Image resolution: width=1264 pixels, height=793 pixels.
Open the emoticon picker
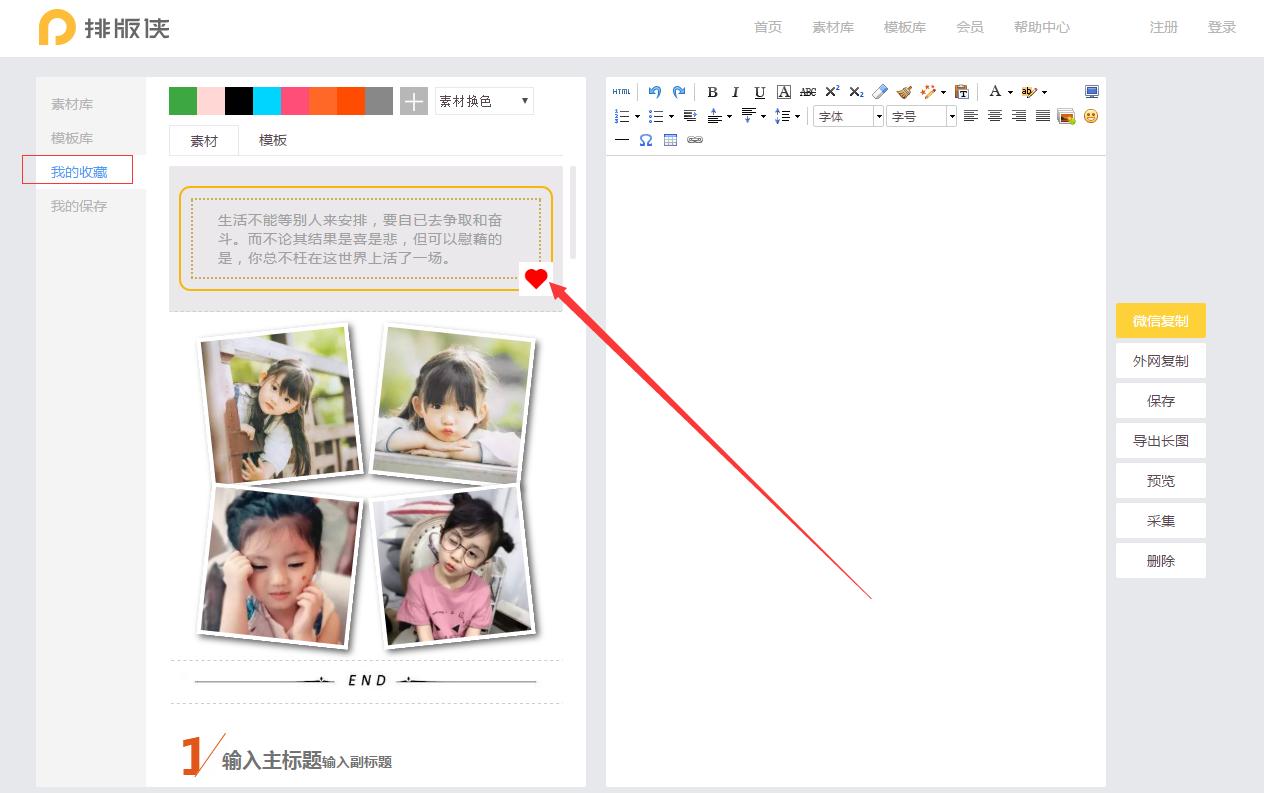pos(1091,116)
